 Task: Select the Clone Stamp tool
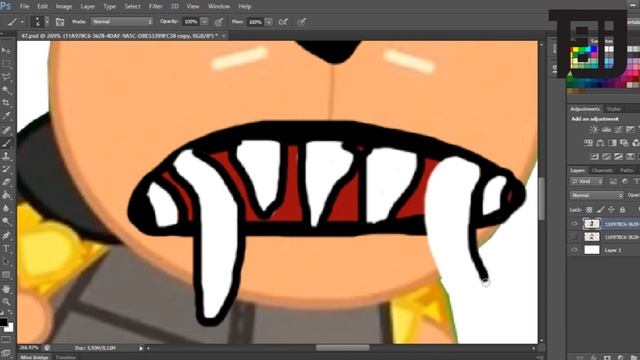(x=6, y=156)
